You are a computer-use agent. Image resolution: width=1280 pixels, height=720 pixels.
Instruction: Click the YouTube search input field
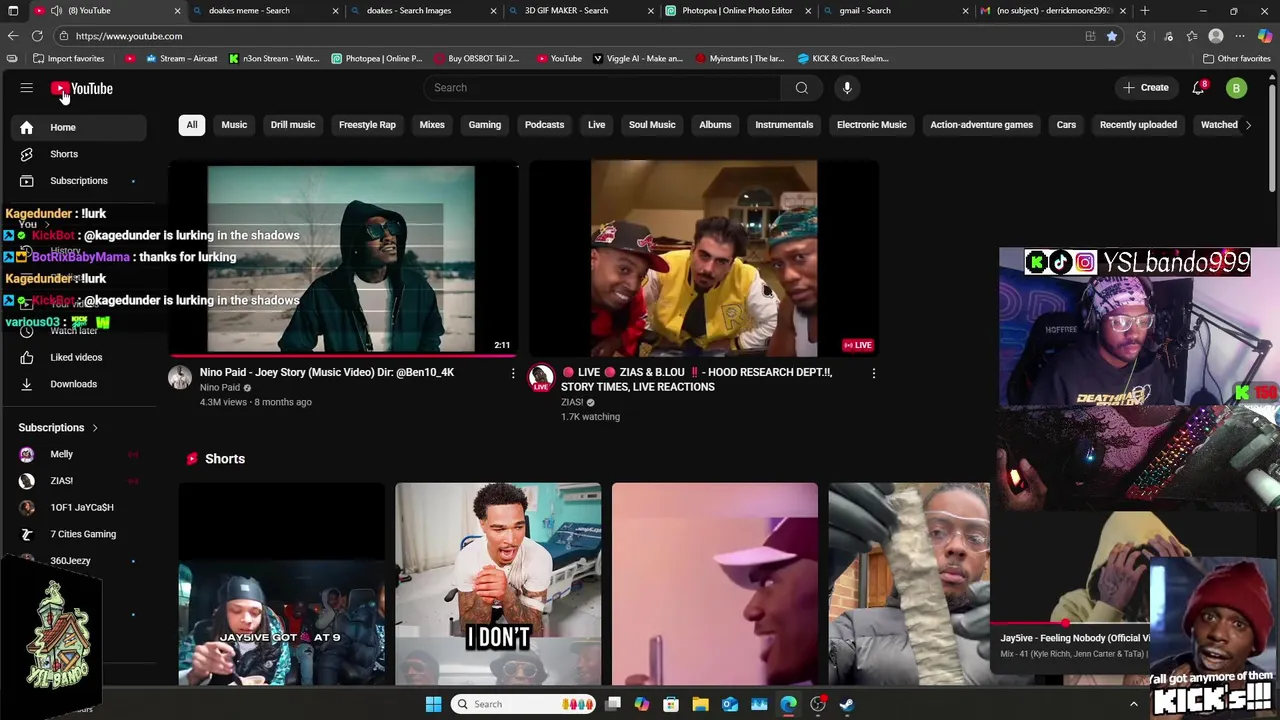[602, 88]
